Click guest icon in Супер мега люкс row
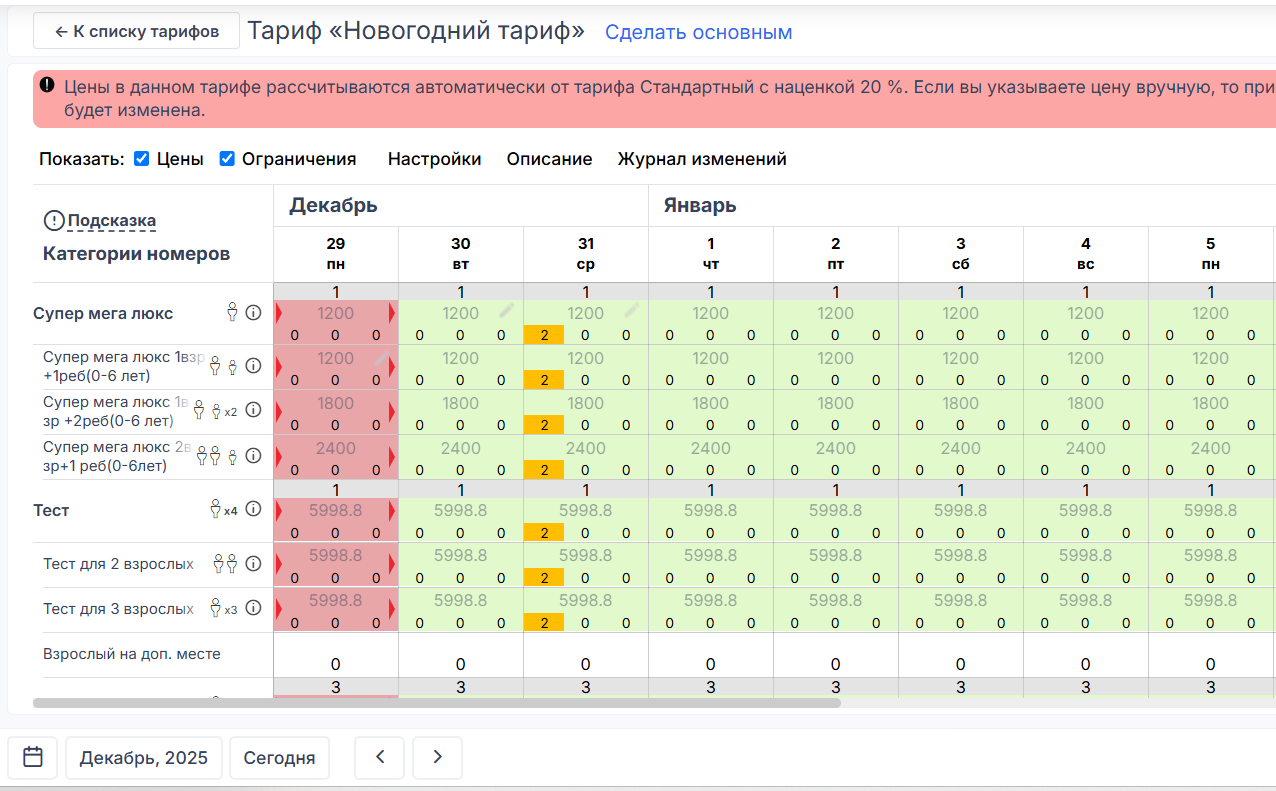The width and height of the screenshot is (1276, 791). coord(232,313)
